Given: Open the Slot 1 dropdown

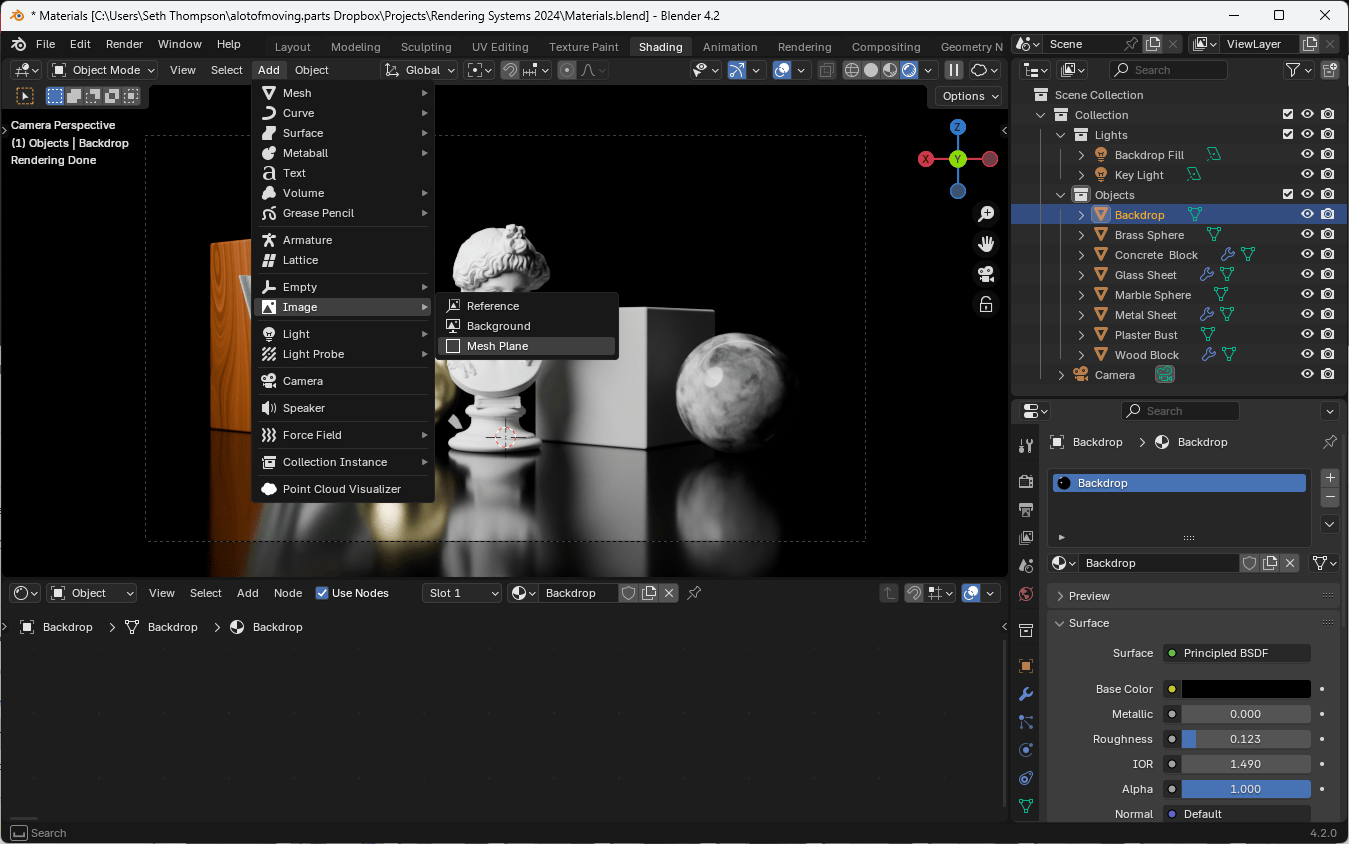Looking at the screenshot, I should pos(462,593).
